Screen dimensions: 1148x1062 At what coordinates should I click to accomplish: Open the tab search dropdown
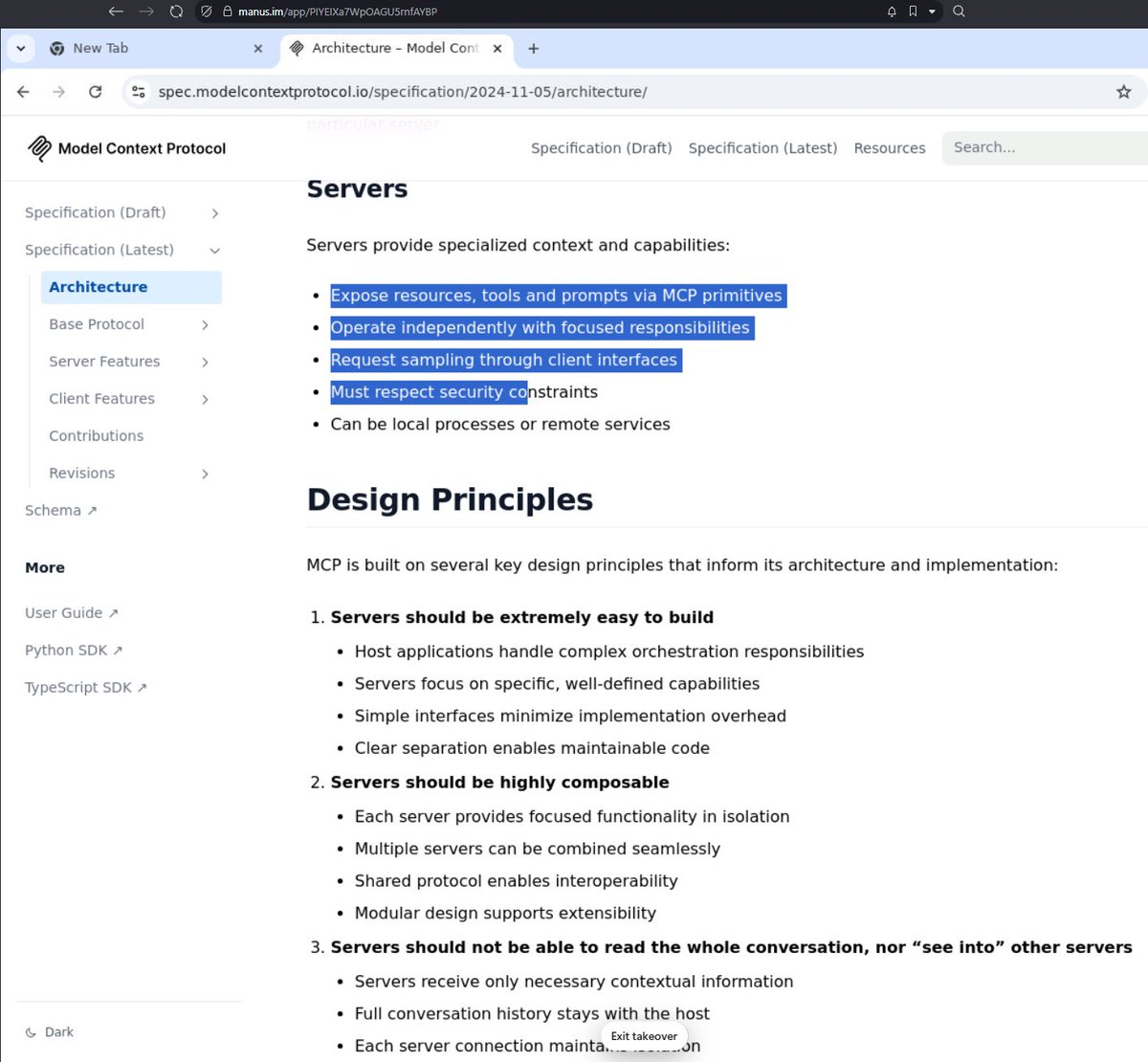[x=20, y=48]
